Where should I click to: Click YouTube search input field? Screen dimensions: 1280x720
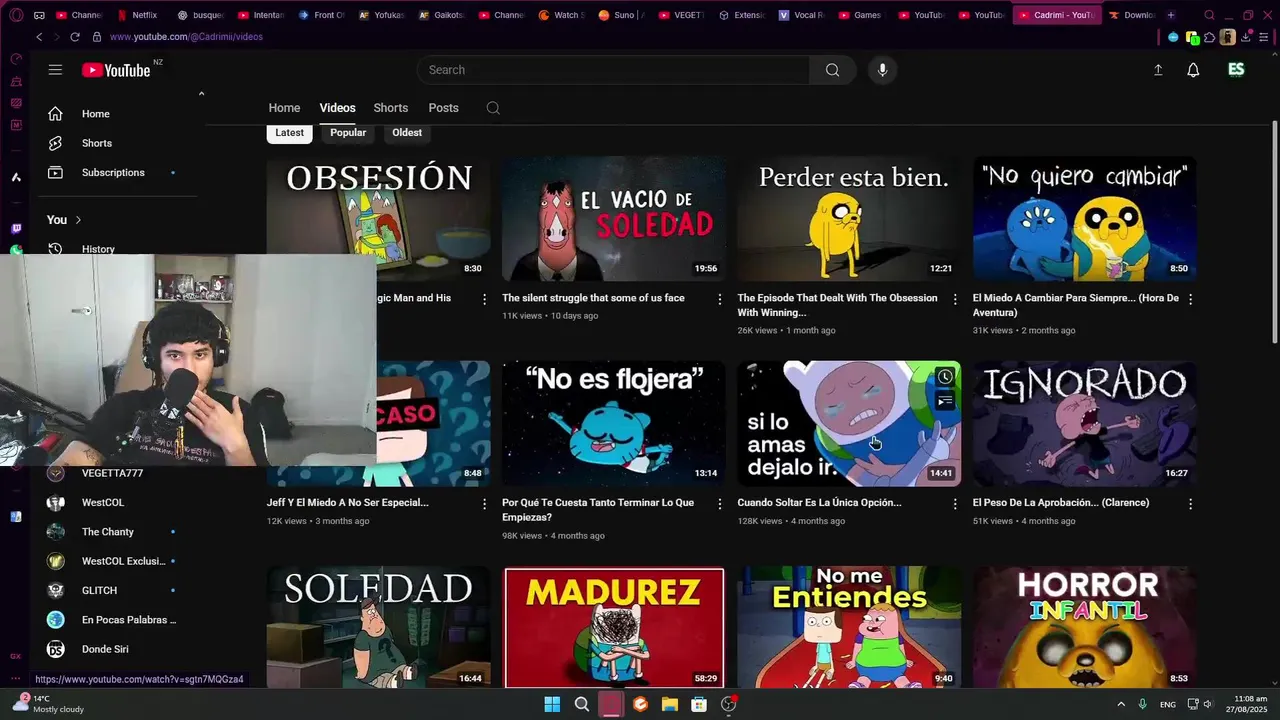(613, 70)
